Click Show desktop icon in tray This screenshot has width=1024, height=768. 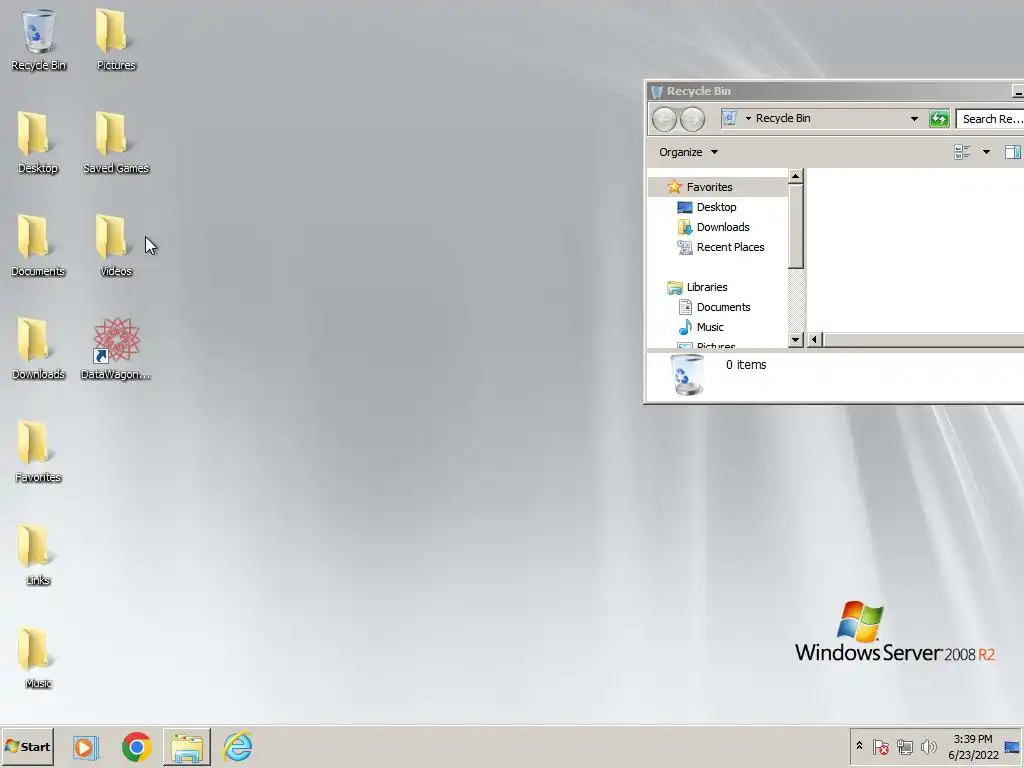[x=1012, y=747]
